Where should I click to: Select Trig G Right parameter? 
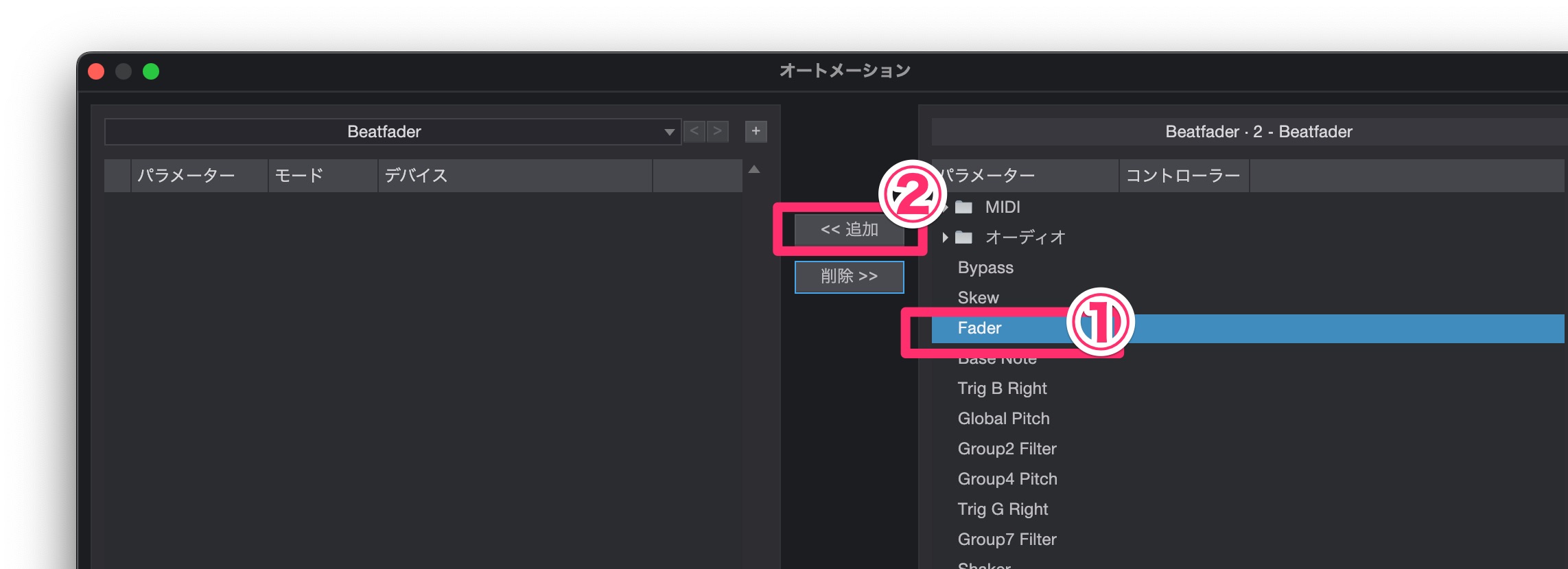(1003, 509)
